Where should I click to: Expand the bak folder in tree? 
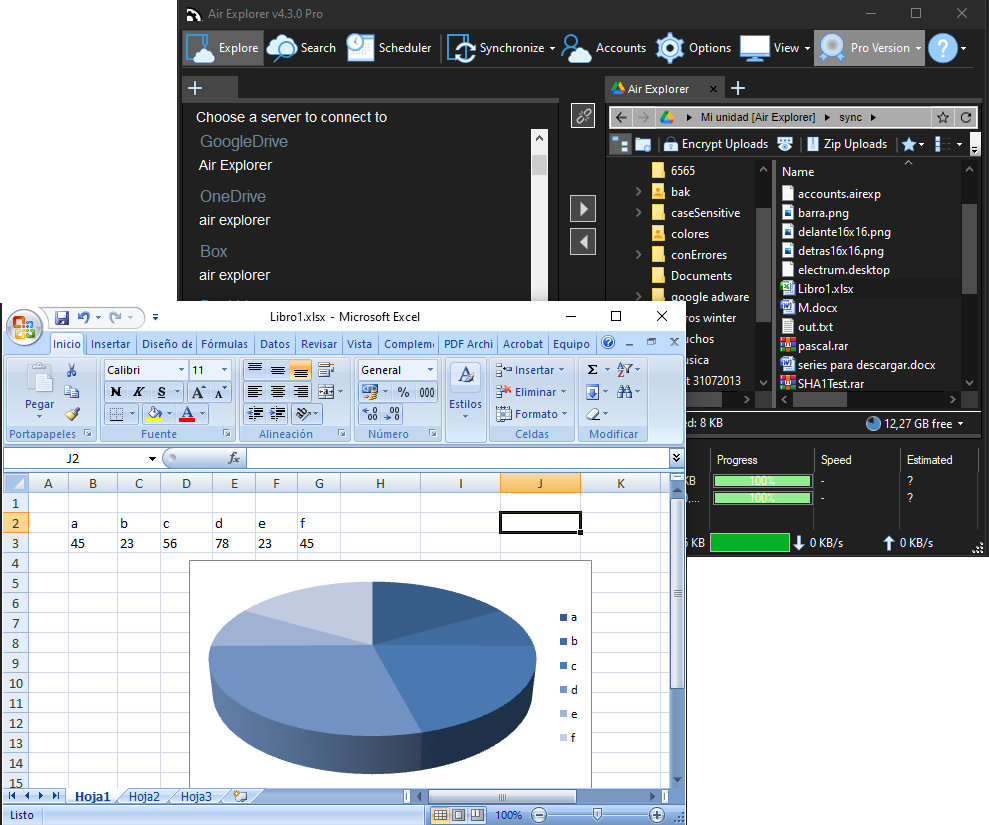[638, 192]
